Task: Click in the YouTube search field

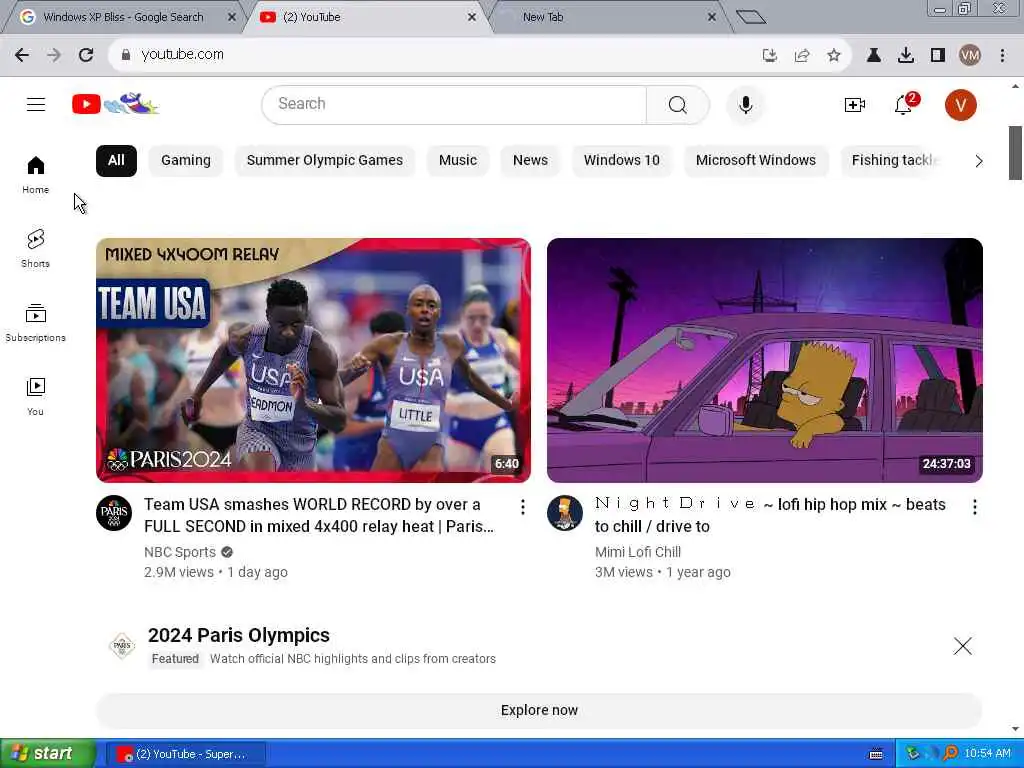Action: 455,104
